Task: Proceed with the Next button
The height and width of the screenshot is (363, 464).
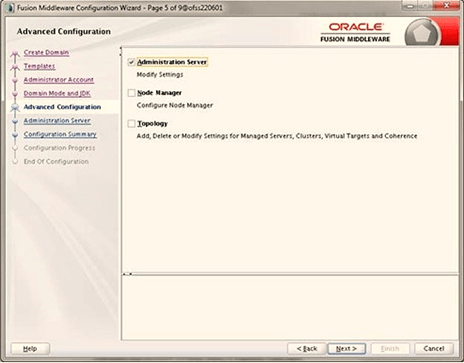Action: [346, 349]
